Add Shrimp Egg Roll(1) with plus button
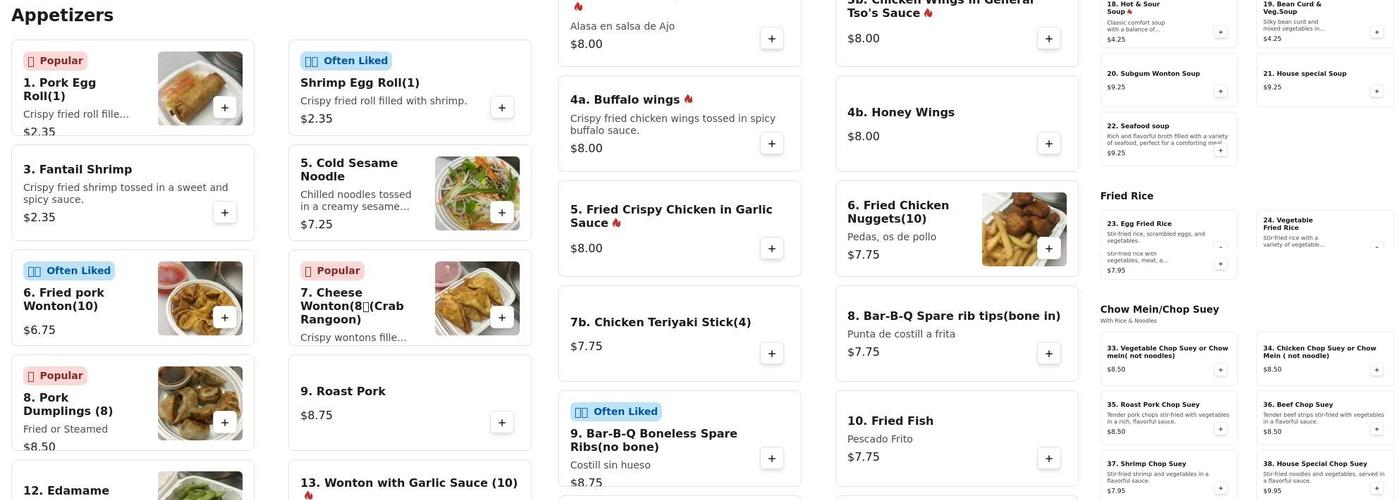The image size is (1400, 500). tap(502, 108)
